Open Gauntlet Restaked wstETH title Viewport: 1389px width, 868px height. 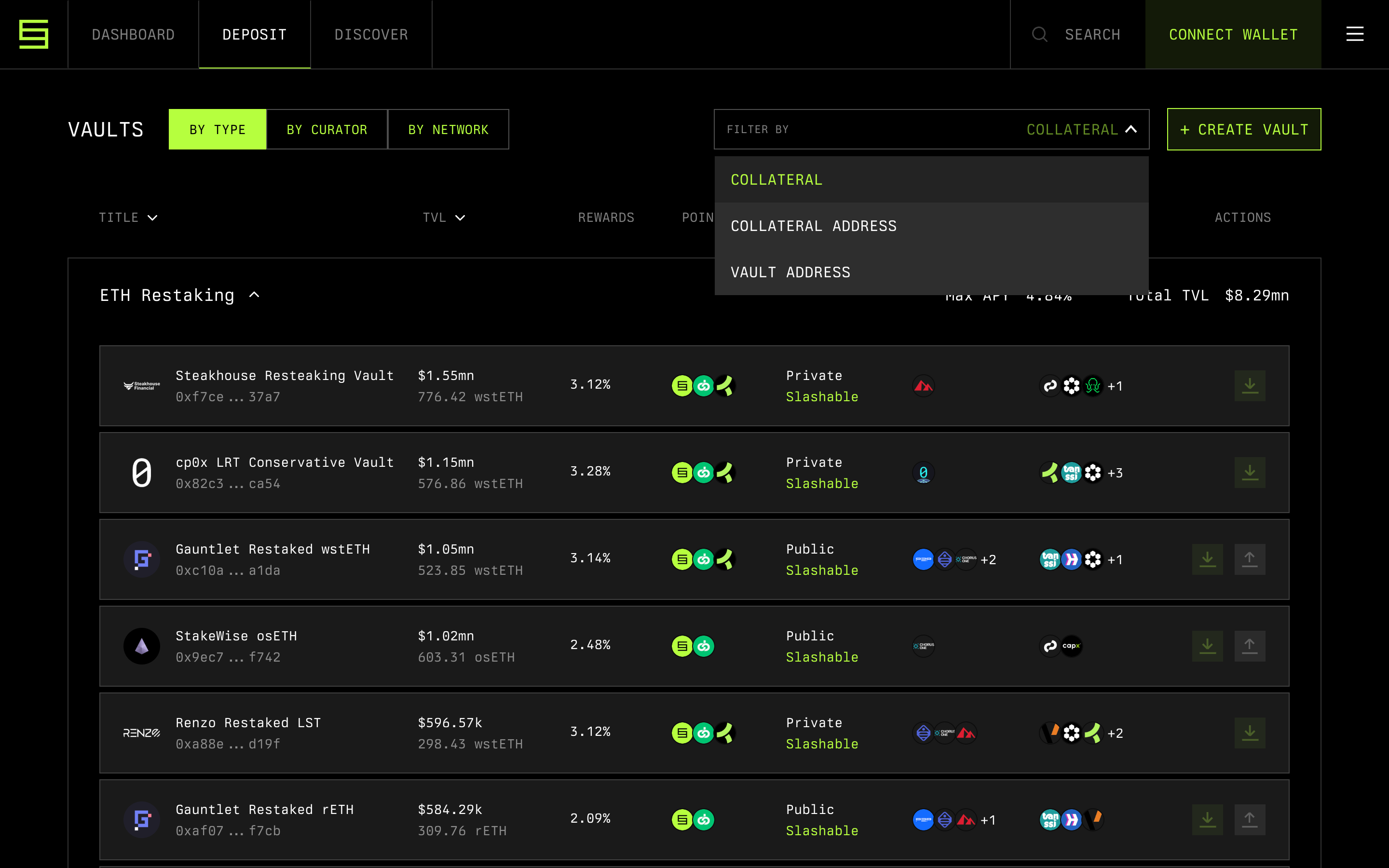tap(272, 549)
